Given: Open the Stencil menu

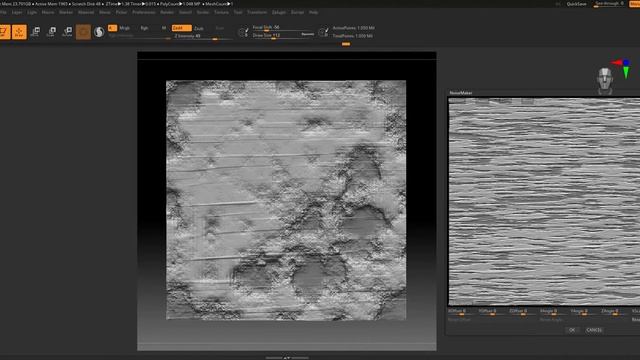Looking at the screenshot, I should [x=185, y=13].
